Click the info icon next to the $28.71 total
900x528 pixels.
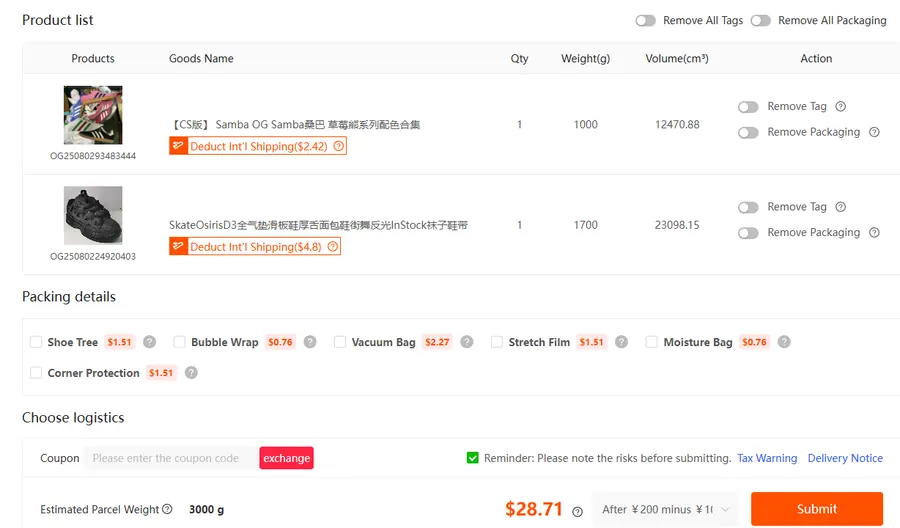click(577, 511)
